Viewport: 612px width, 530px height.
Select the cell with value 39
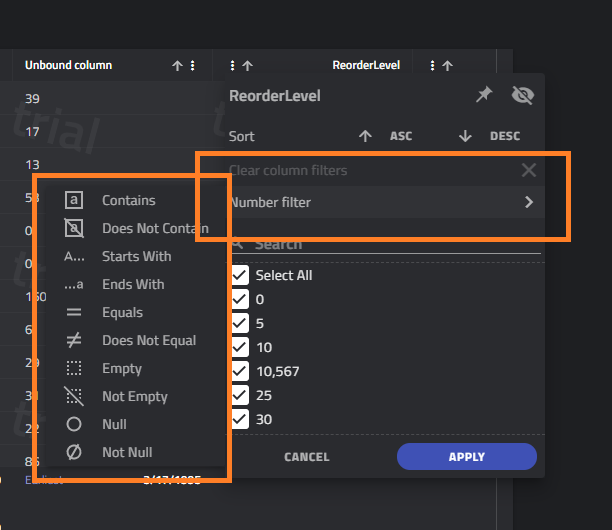32,99
